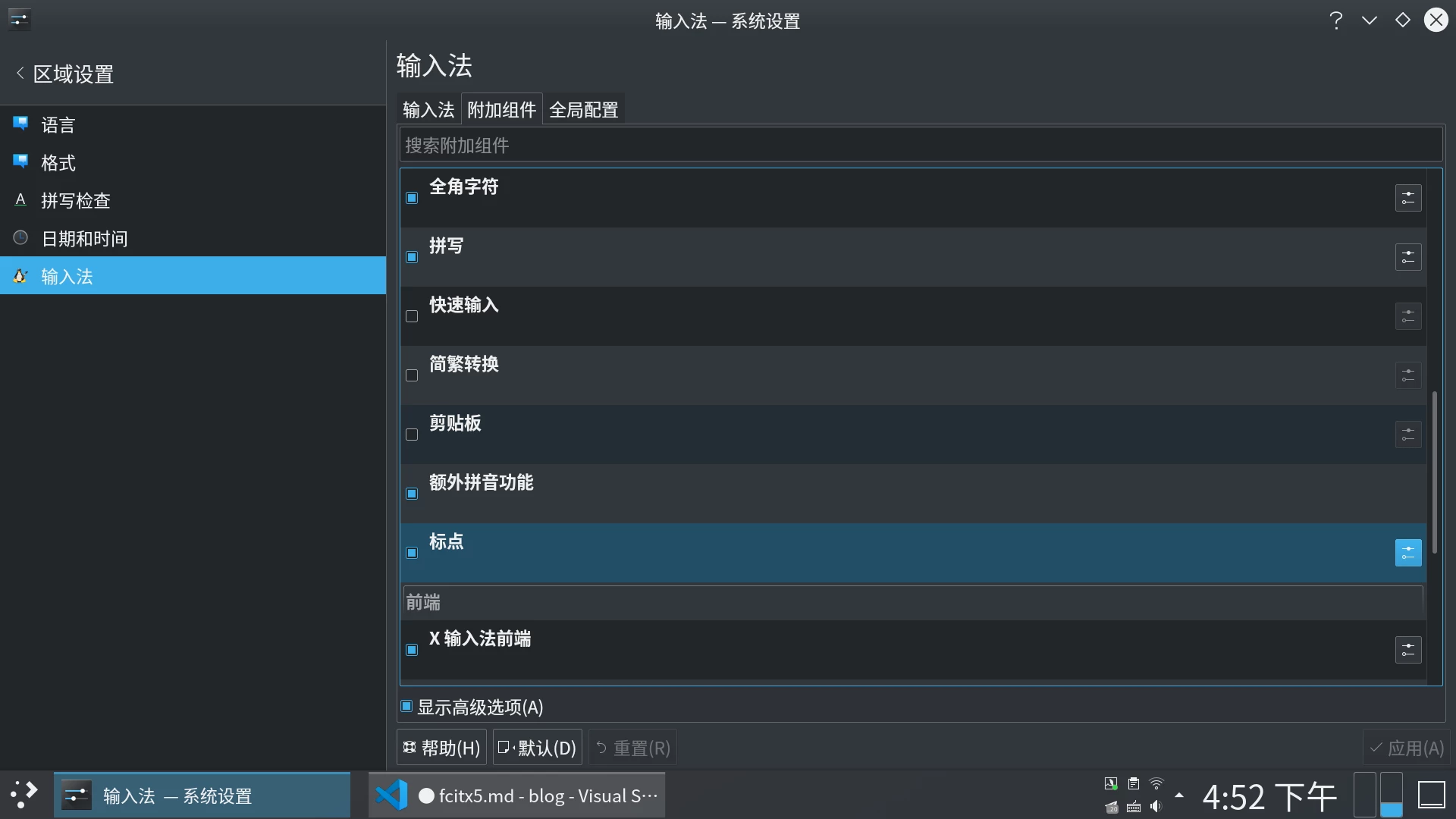Open the application launcher on taskbar

[25, 795]
